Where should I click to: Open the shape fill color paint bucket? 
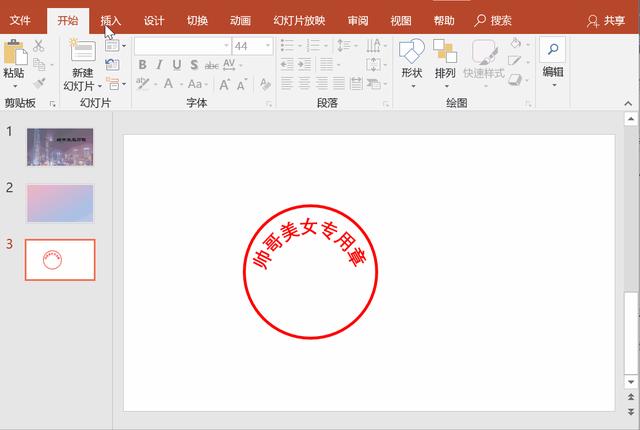514,44
